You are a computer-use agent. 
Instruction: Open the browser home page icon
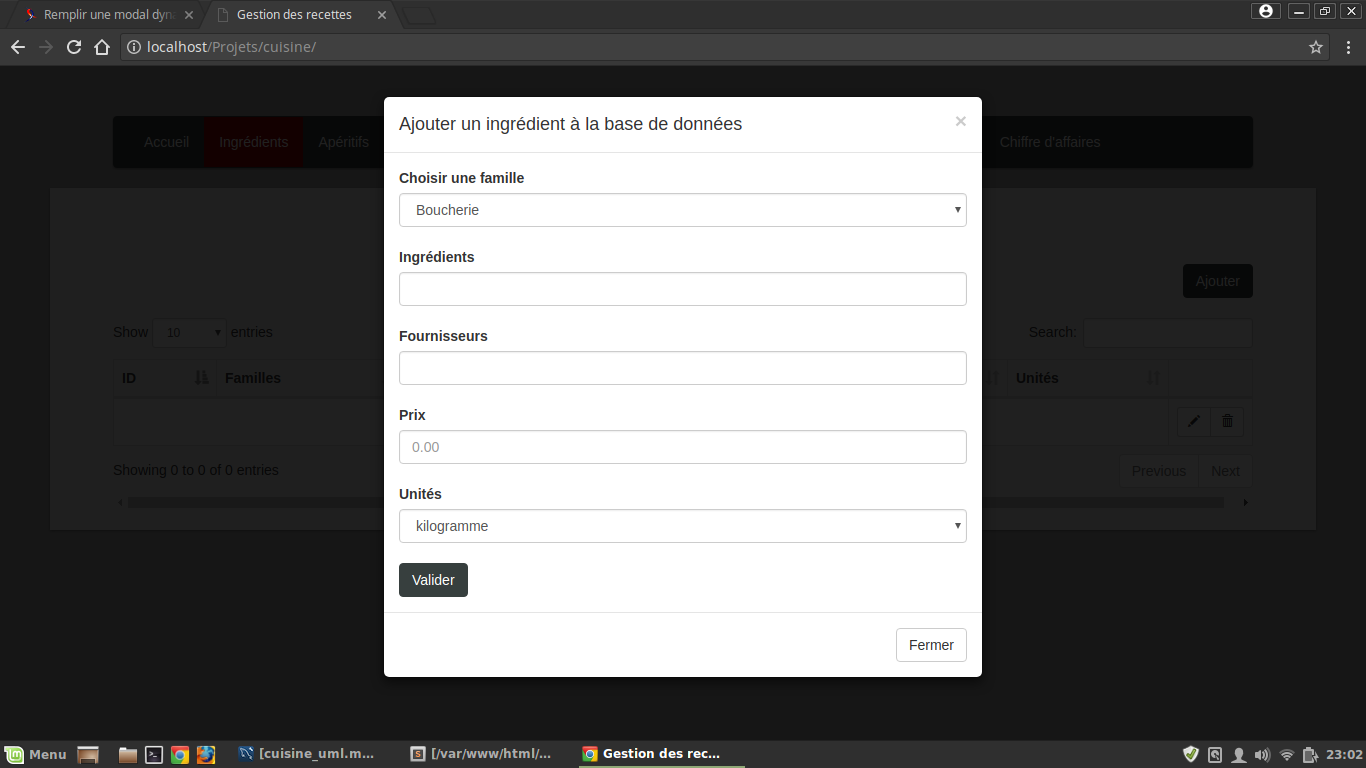102,47
